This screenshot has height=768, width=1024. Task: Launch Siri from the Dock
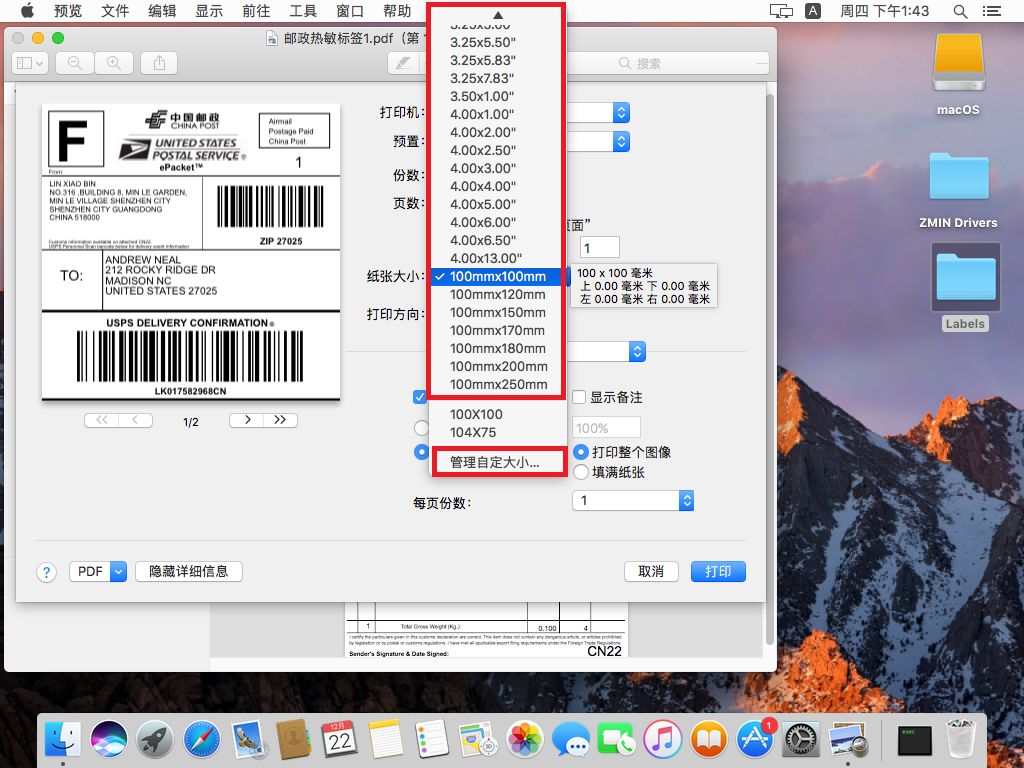tap(109, 739)
